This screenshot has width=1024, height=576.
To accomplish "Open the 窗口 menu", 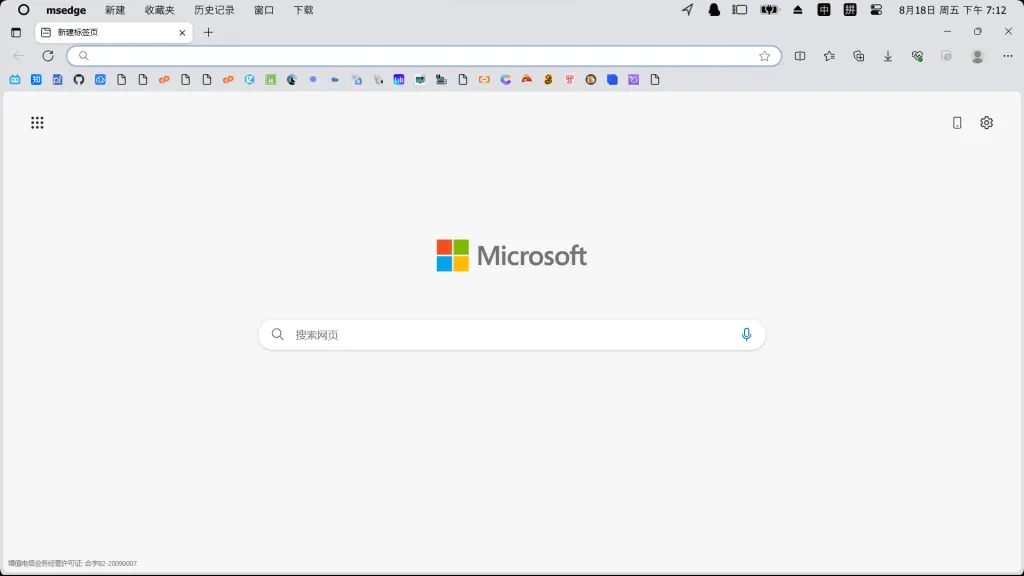I will [x=264, y=10].
